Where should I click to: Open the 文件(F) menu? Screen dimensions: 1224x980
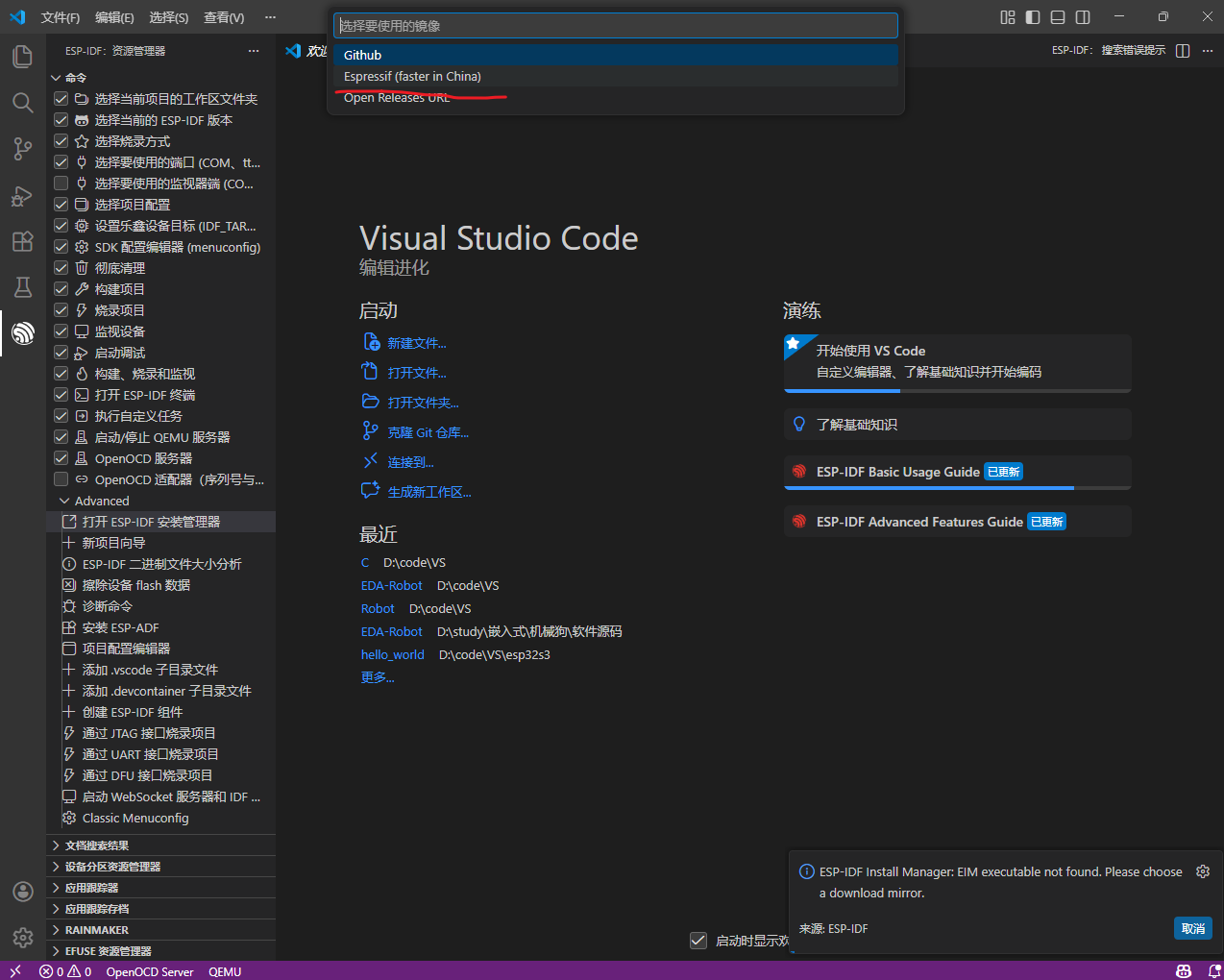click(x=61, y=17)
